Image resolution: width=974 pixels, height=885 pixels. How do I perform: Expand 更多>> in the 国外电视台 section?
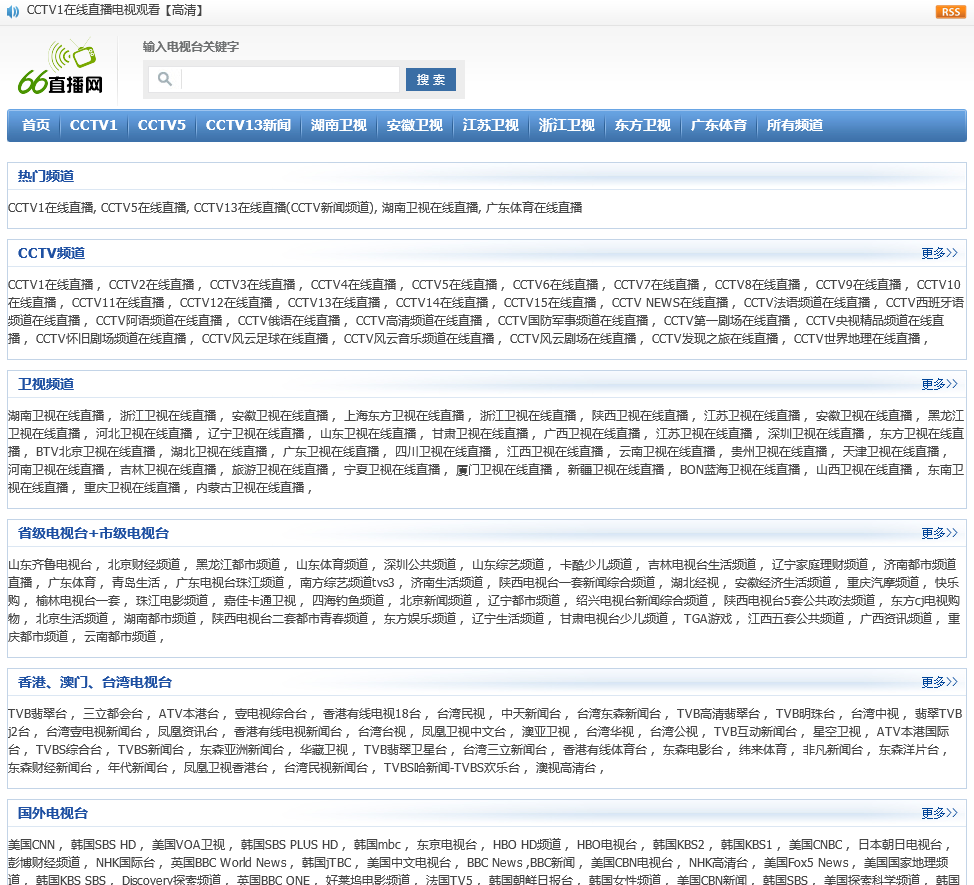coord(939,813)
